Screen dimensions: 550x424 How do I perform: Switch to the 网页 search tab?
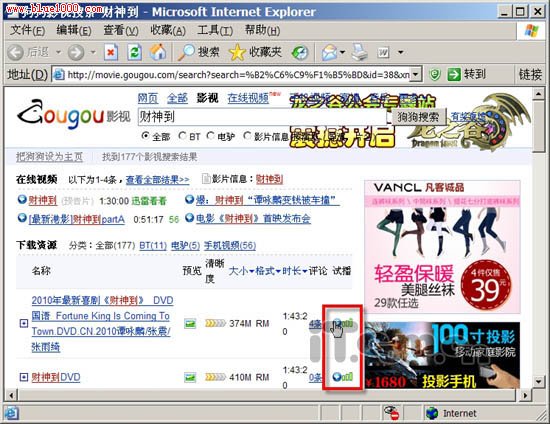tap(148, 98)
